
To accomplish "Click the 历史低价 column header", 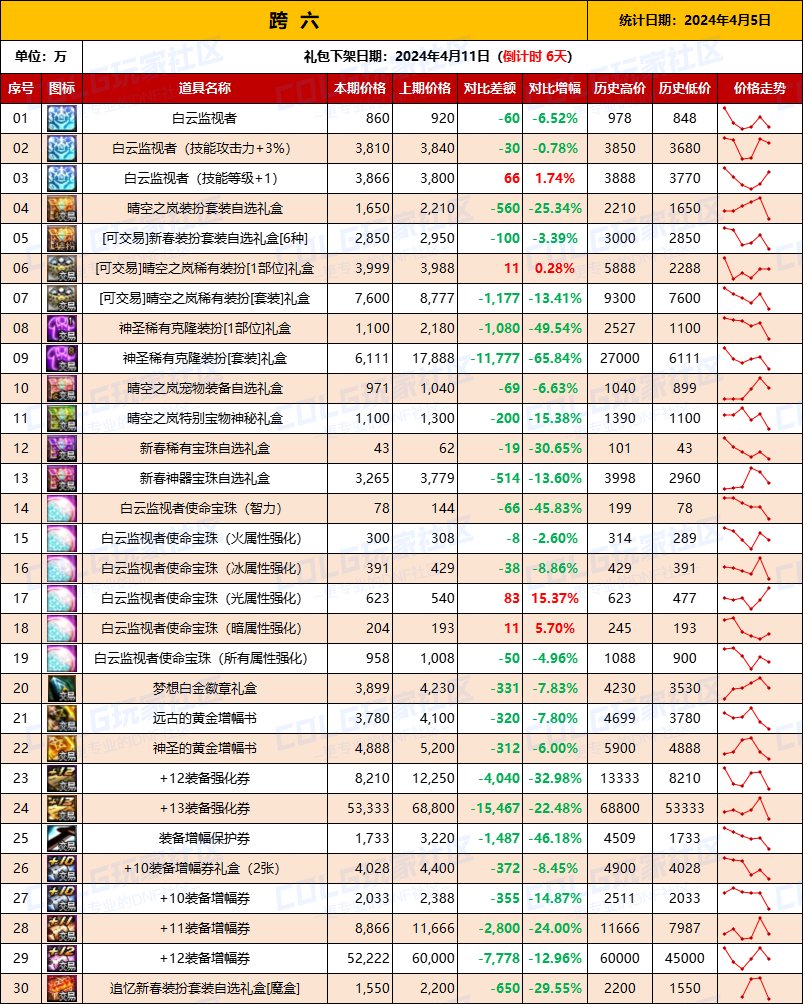I will click(685, 88).
